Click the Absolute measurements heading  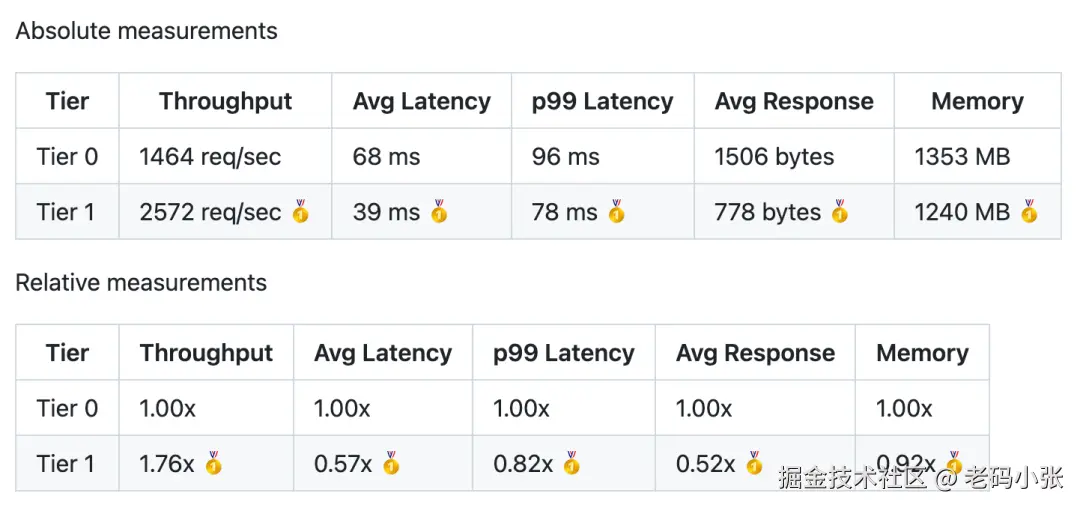(147, 31)
